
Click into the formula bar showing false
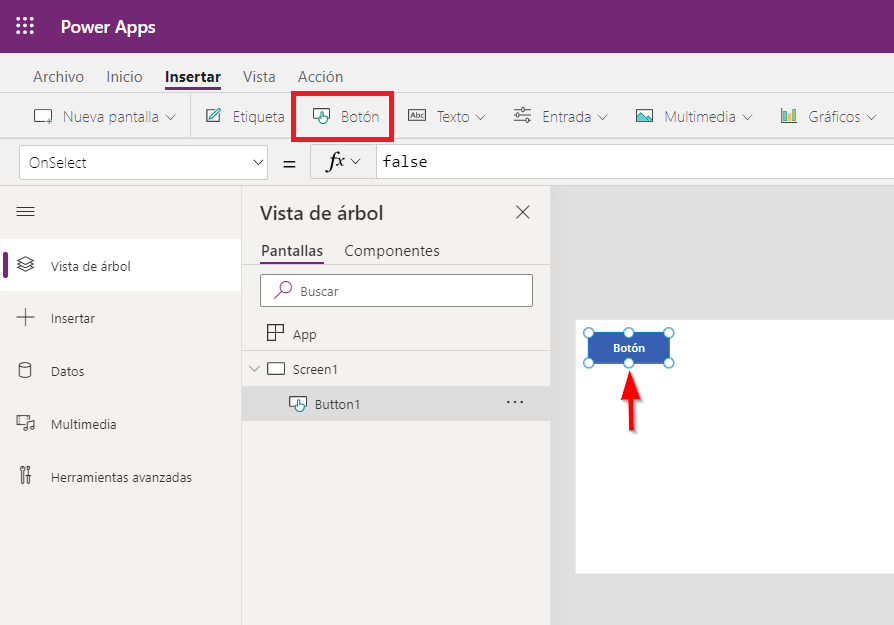coord(635,162)
